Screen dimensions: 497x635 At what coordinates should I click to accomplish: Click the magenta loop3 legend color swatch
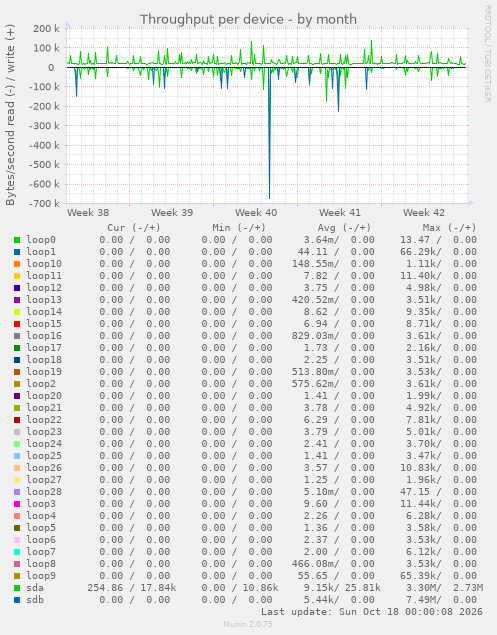[x=17, y=504]
